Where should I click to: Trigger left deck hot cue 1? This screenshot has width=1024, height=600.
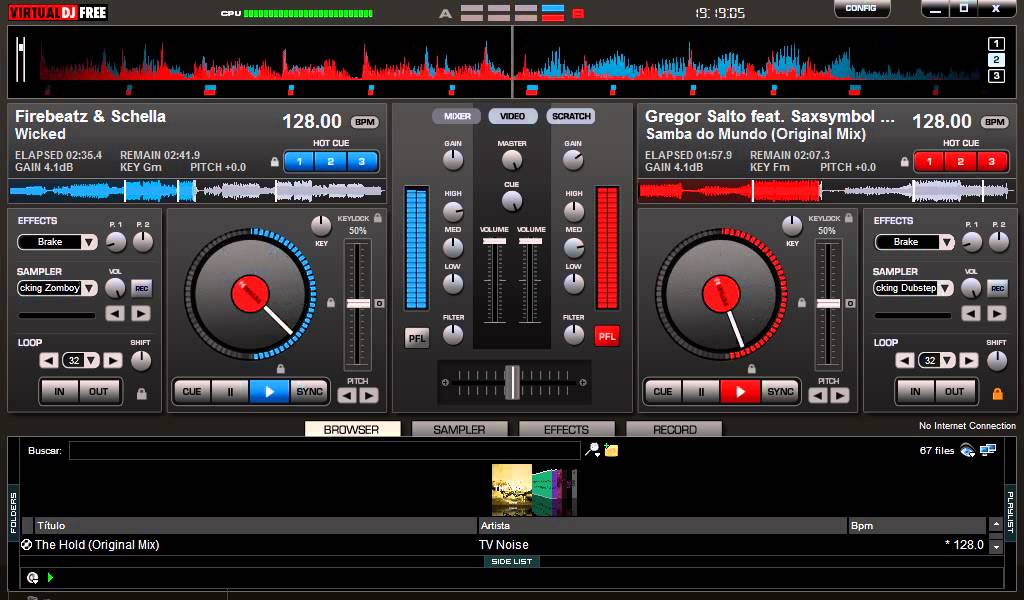(x=300, y=161)
